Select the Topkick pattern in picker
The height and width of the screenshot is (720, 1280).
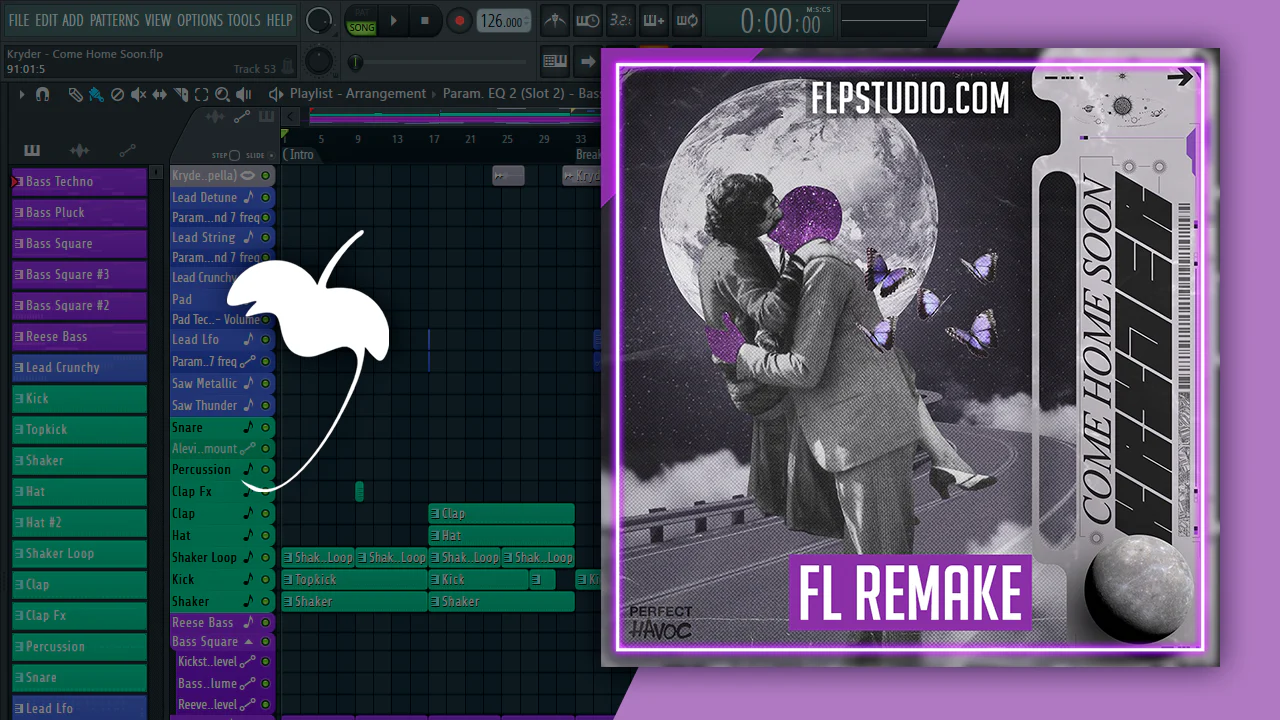79,430
